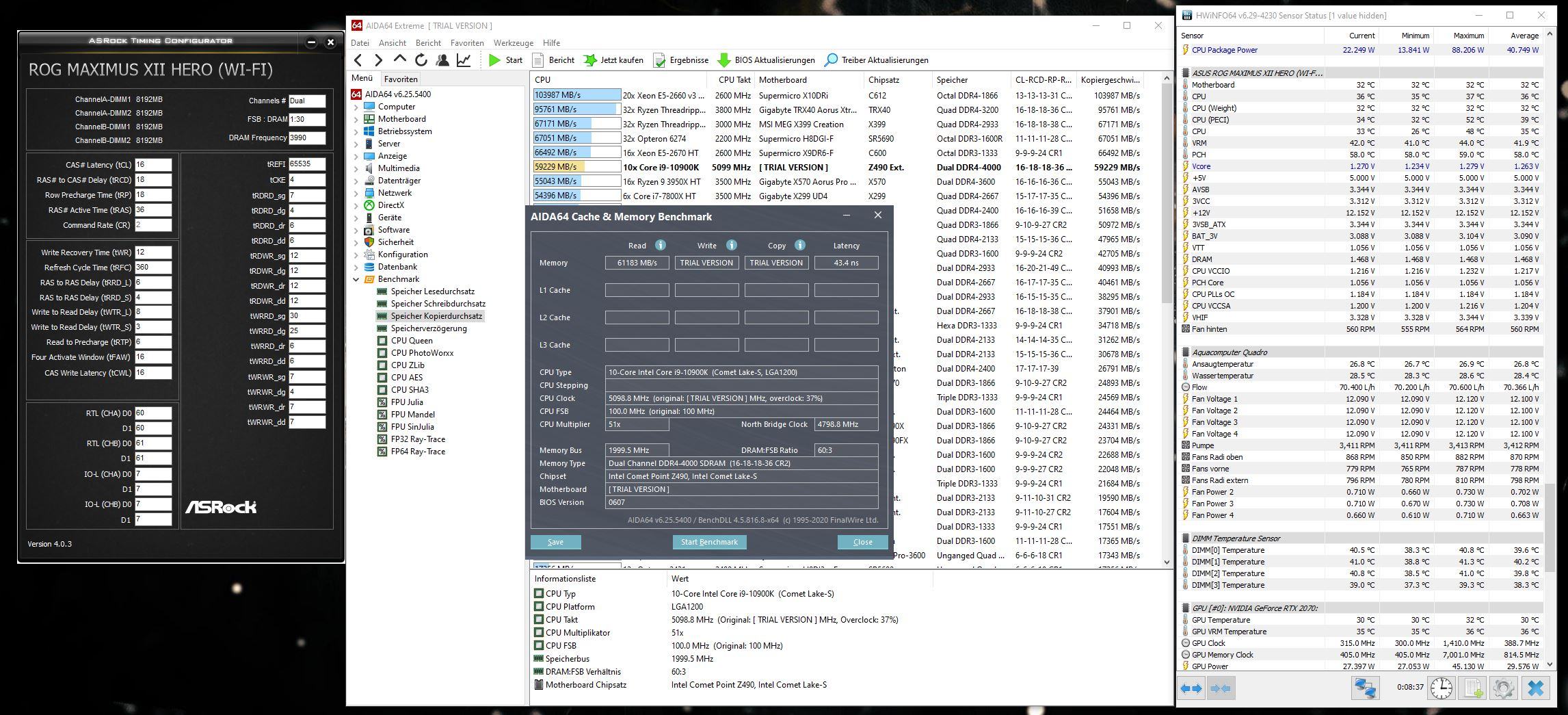
Task: Expand the Multimedia tree node
Action: [356, 168]
